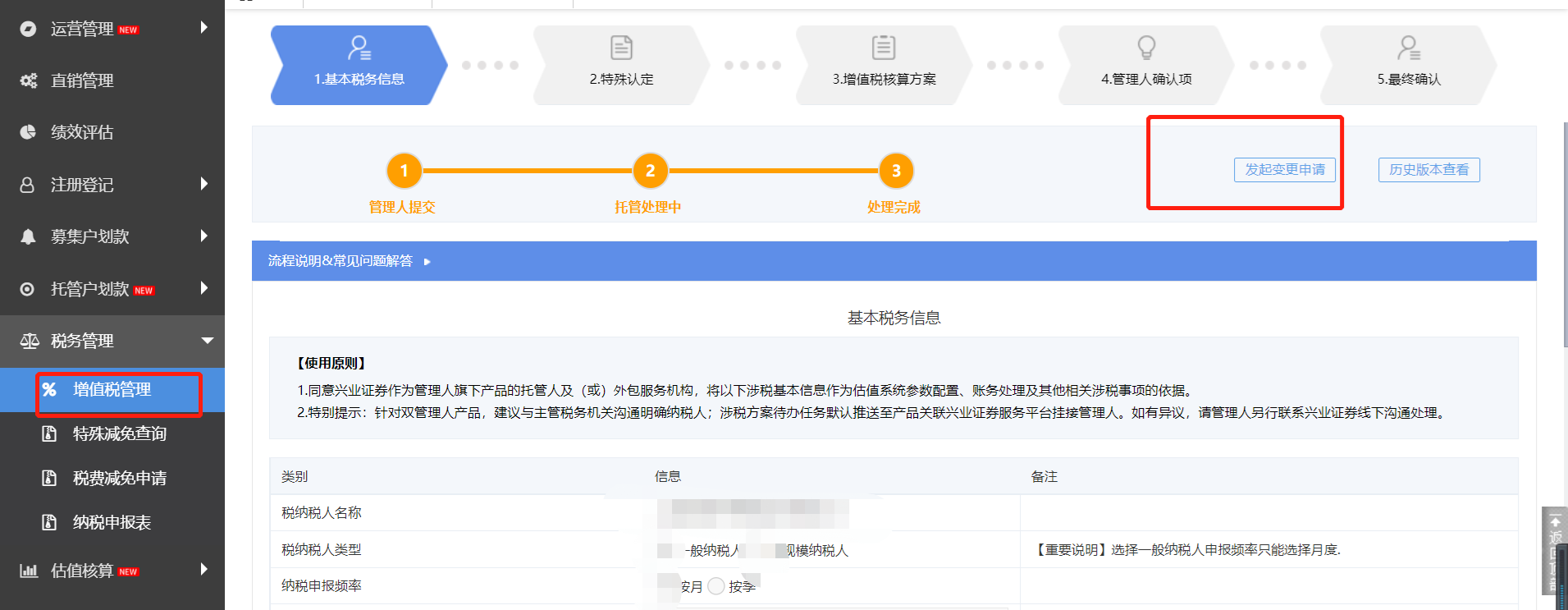The image size is (1568, 610).
Task: Expand the 募集户划款 menu arrow
Action: tap(204, 236)
